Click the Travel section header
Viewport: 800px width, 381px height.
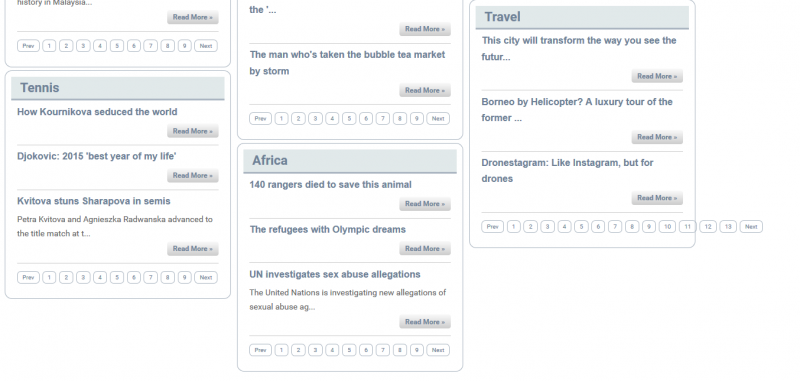582,17
